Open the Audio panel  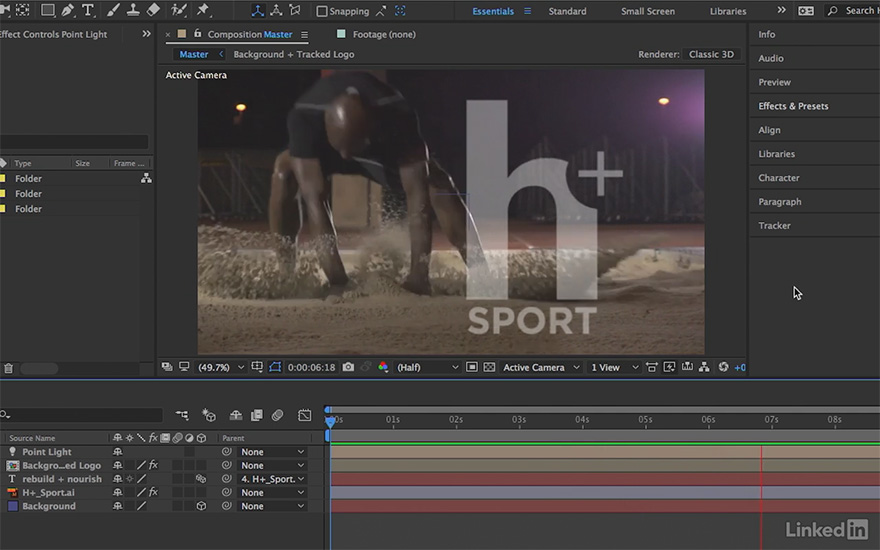pyautogui.click(x=771, y=58)
